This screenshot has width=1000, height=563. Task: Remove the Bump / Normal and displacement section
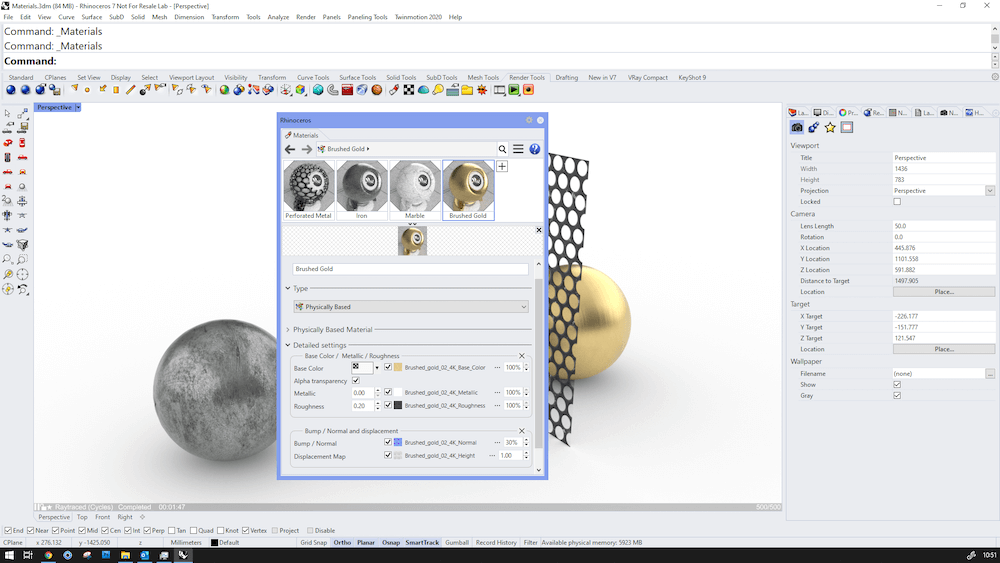[x=522, y=431]
